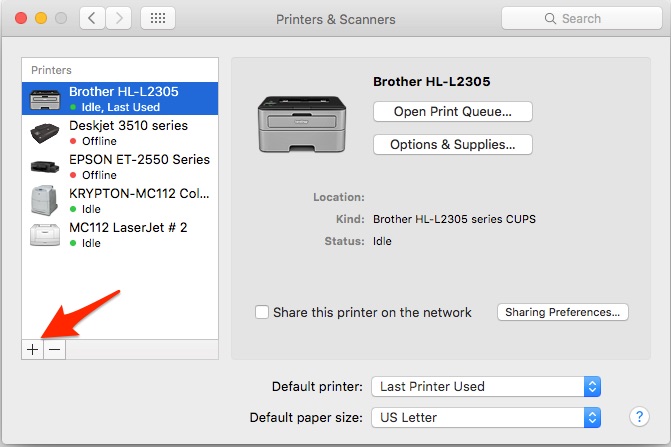Select MC112 LaserJet # 2 printer
The image size is (671, 447).
click(120, 234)
